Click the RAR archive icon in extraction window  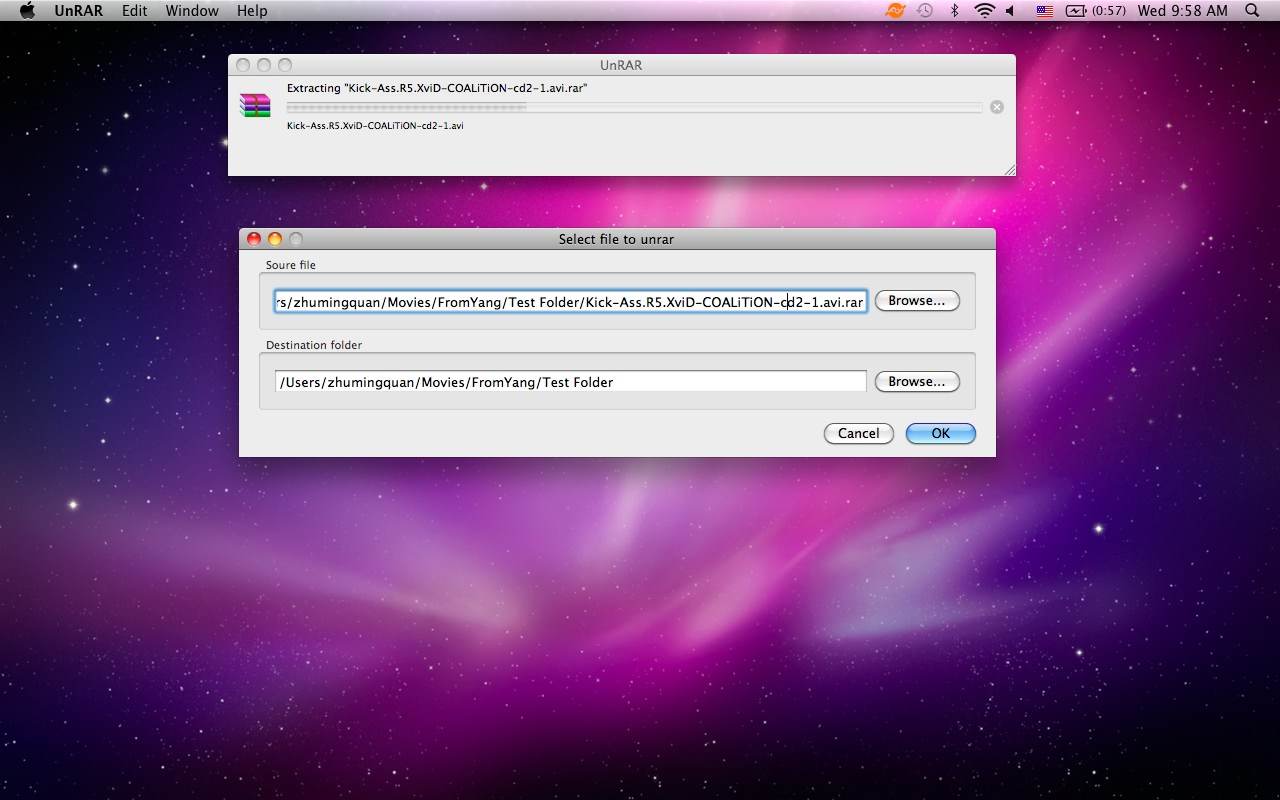point(255,105)
